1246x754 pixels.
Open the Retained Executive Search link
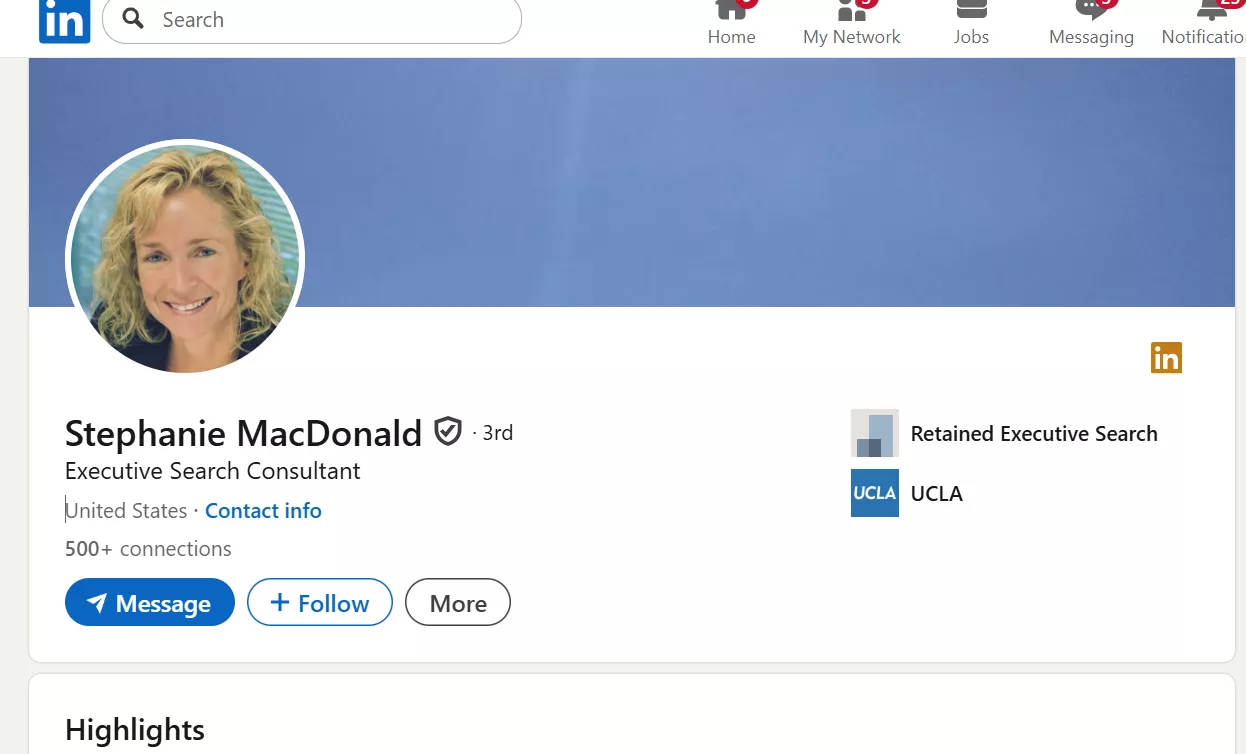click(x=1034, y=434)
